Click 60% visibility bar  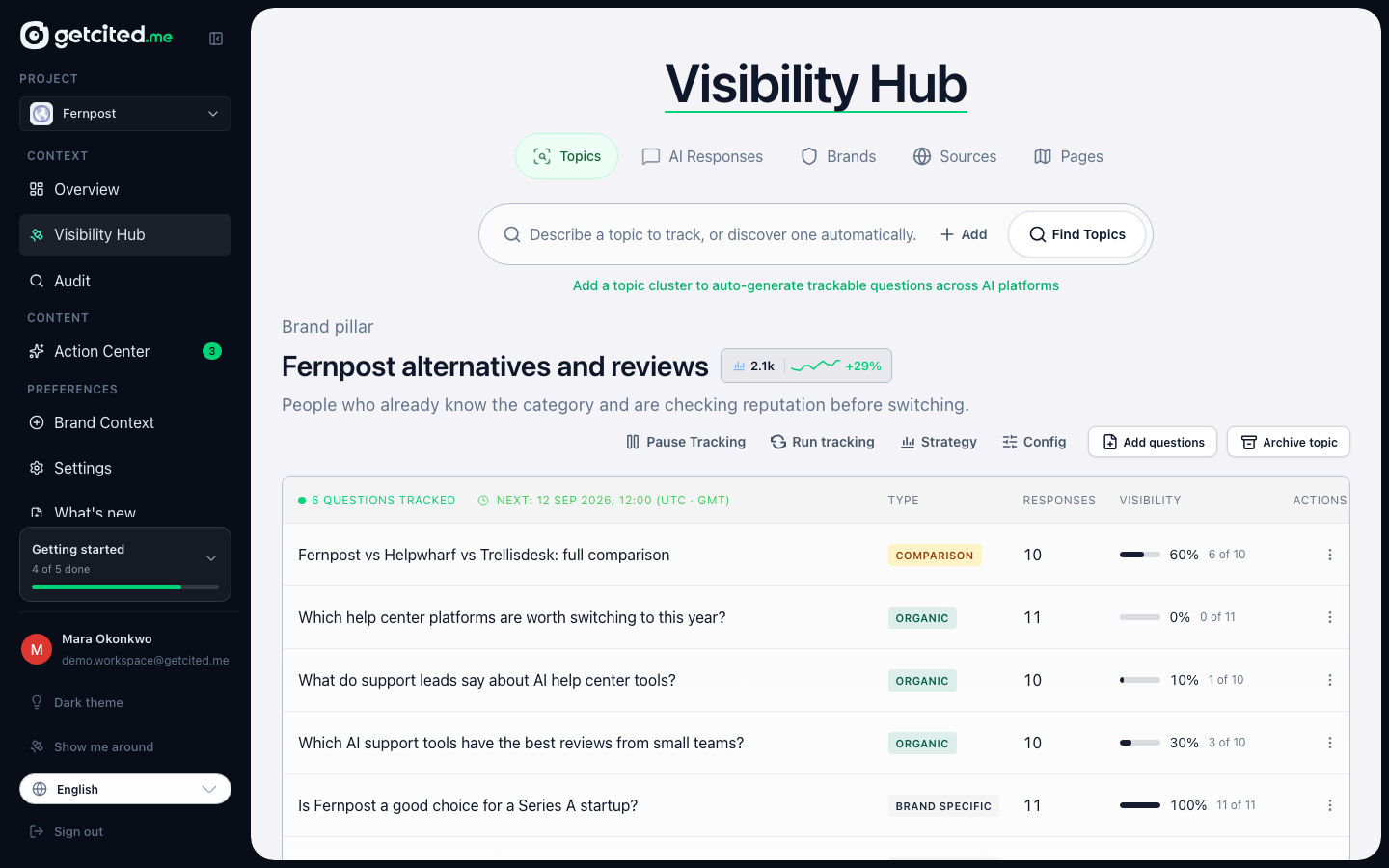tap(1140, 555)
